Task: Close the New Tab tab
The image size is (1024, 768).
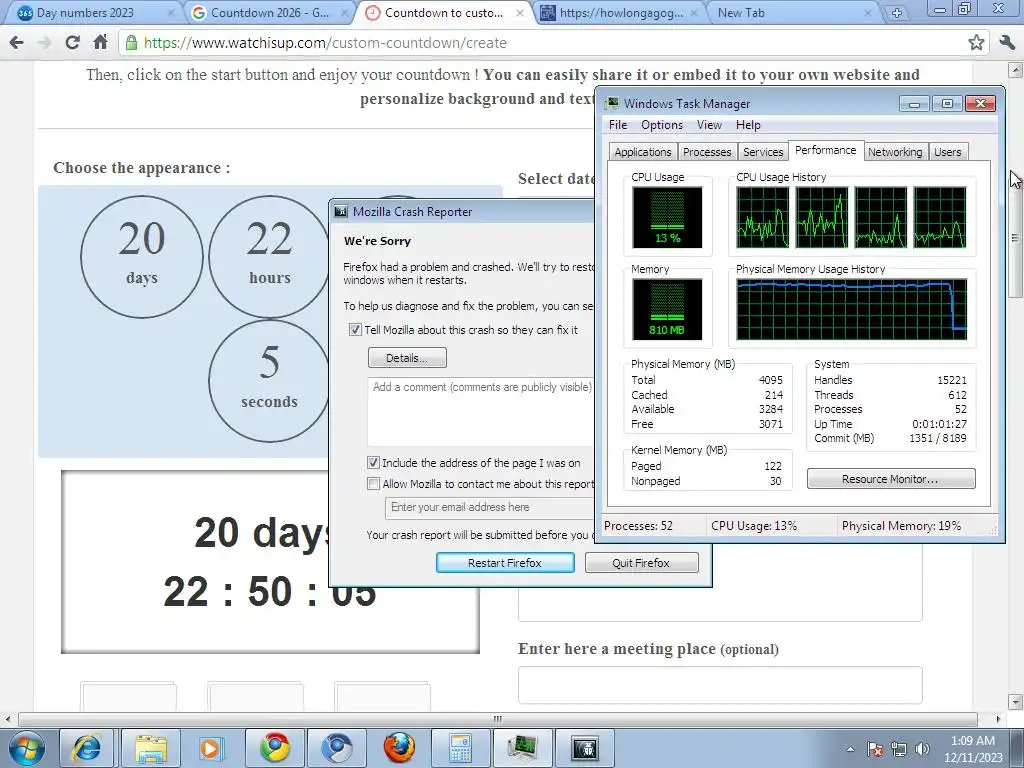Action: click(x=868, y=12)
